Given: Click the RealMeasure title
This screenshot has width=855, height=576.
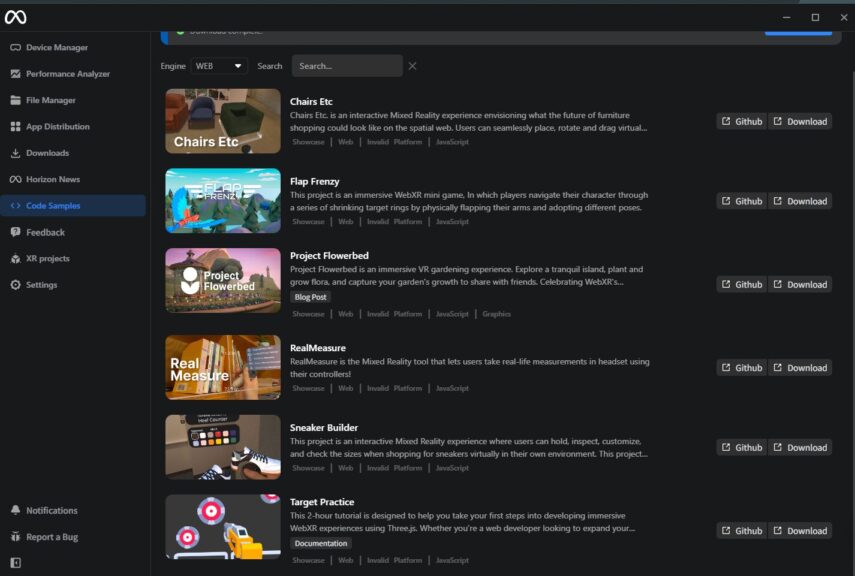Looking at the screenshot, I should pyautogui.click(x=318, y=348).
